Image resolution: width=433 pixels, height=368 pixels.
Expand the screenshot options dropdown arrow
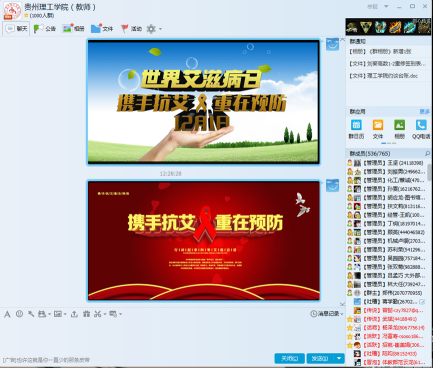point(105,314)
